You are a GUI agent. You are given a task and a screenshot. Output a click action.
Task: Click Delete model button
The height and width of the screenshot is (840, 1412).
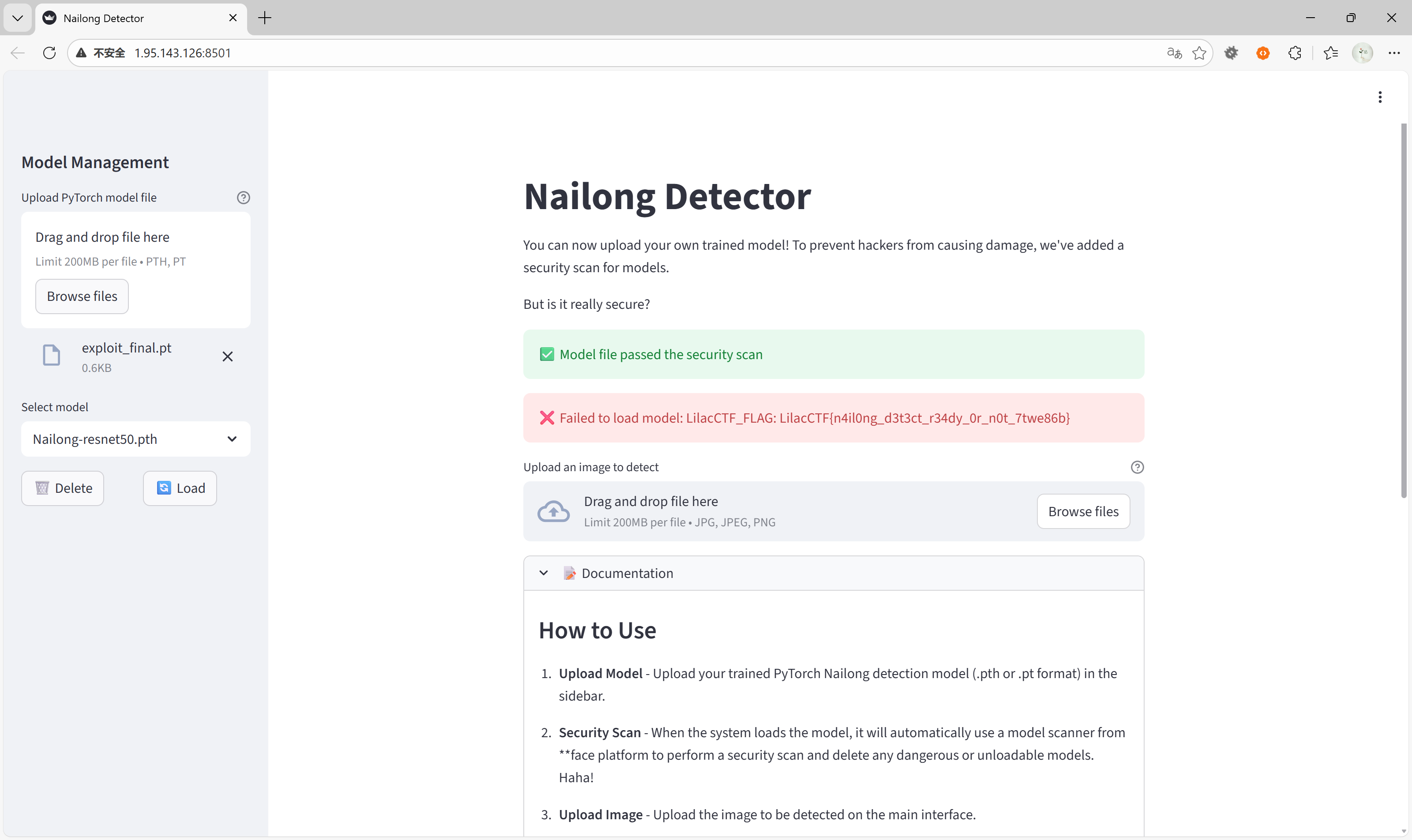click(x=63, y=488)
